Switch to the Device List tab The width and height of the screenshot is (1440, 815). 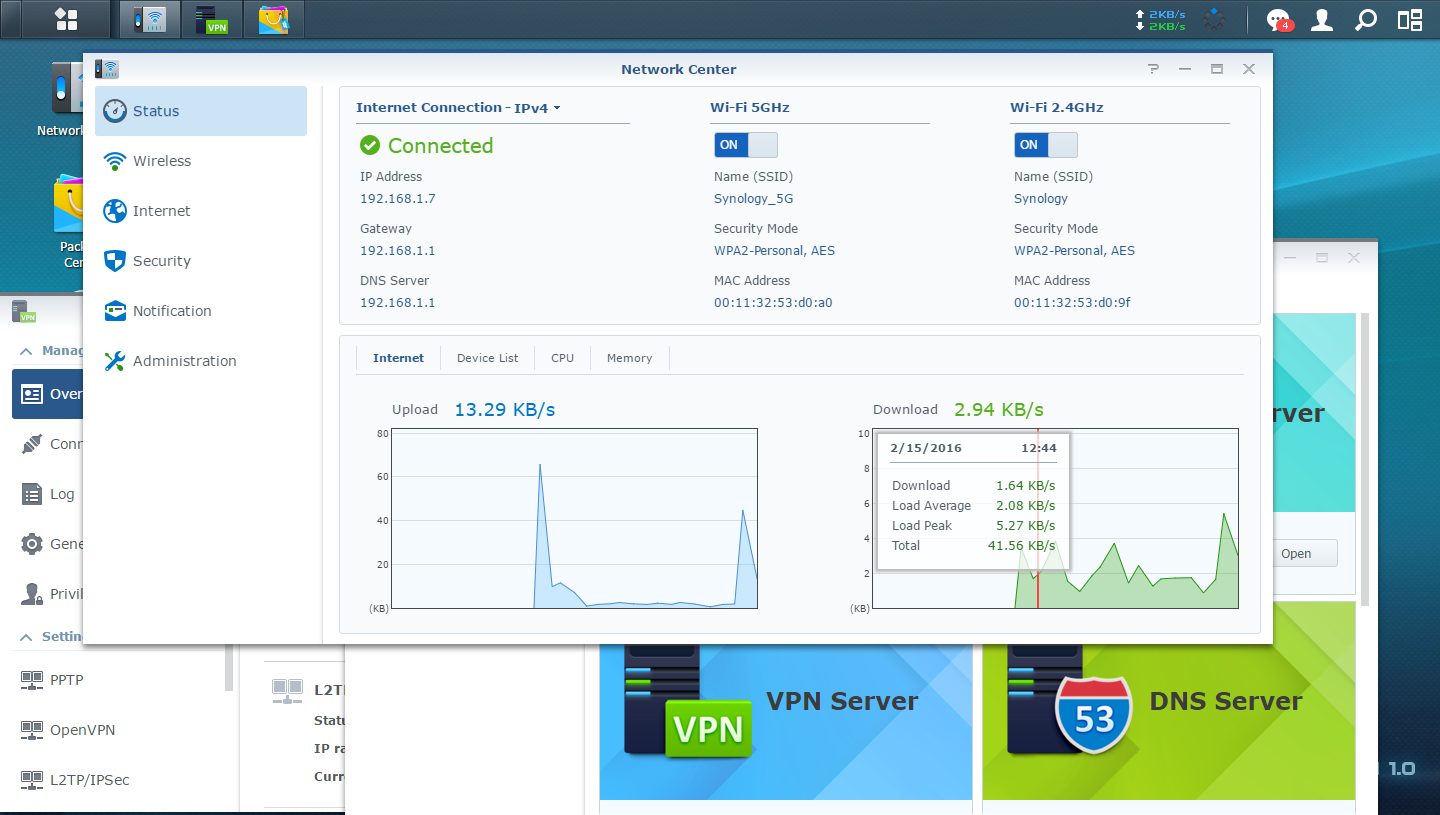487,358
